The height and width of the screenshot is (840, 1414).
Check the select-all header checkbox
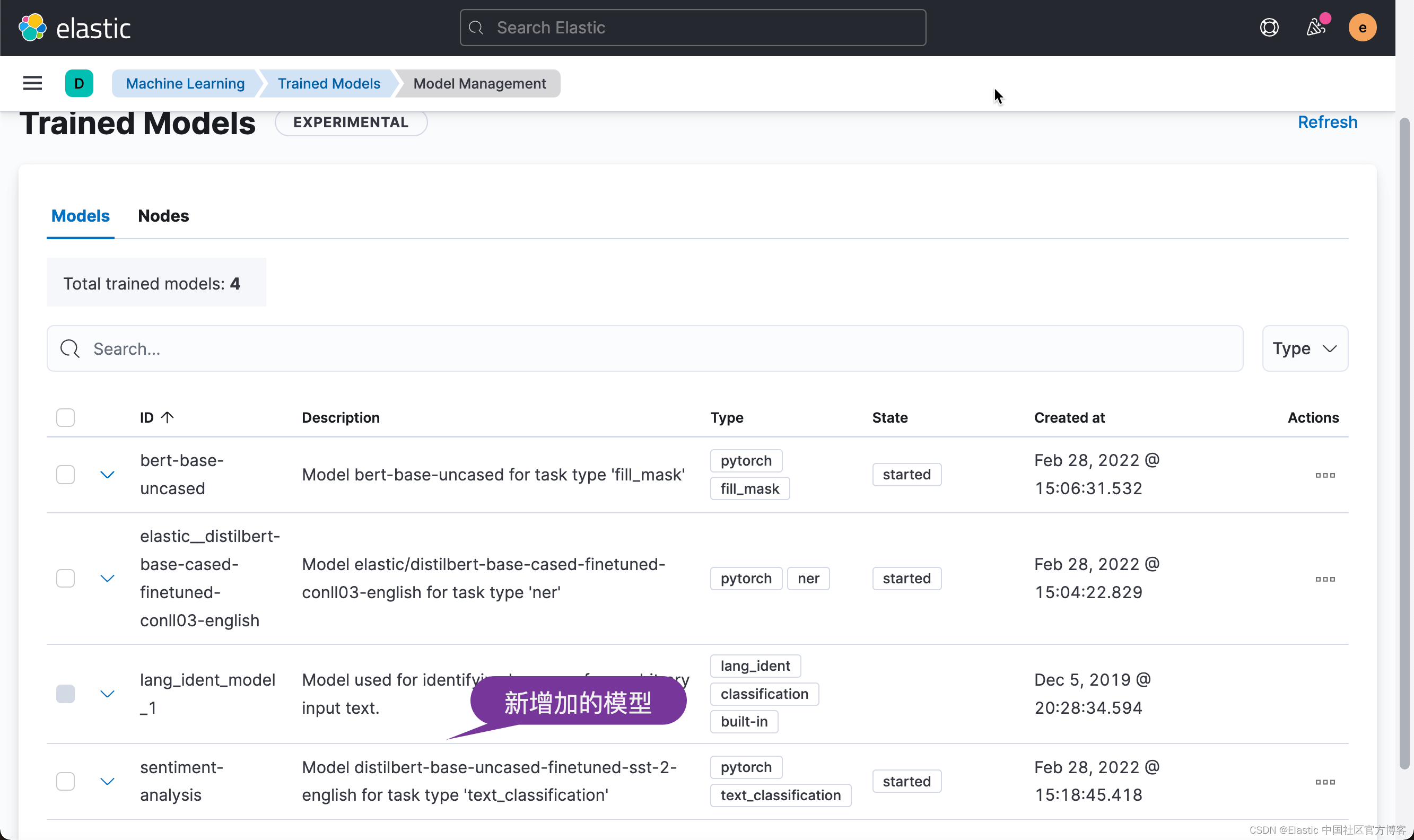click(66, 418)
